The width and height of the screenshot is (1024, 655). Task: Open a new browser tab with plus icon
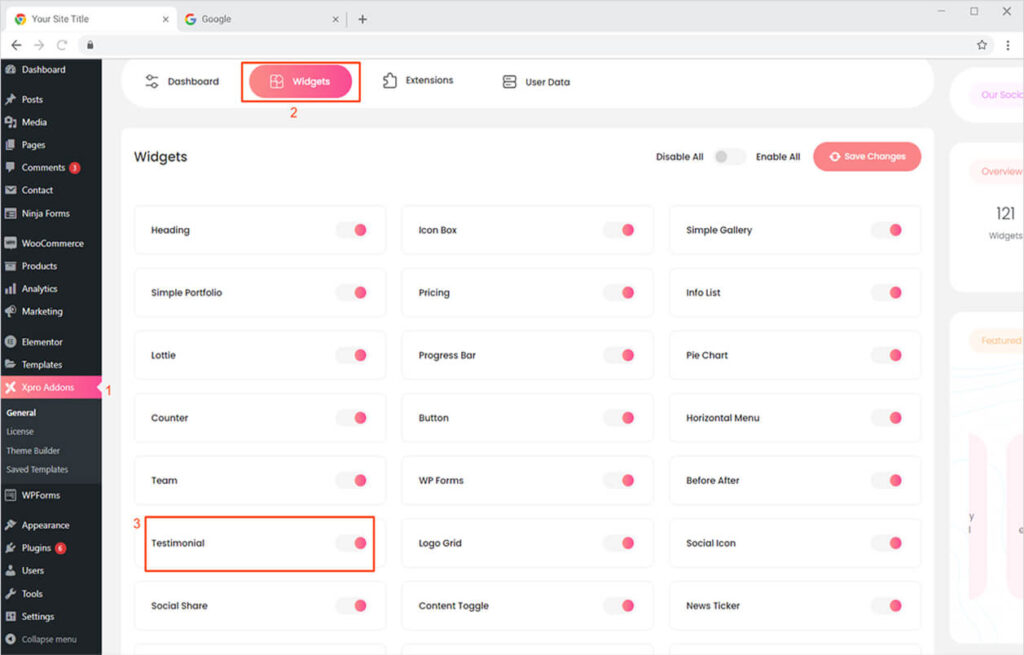(362, 19)
